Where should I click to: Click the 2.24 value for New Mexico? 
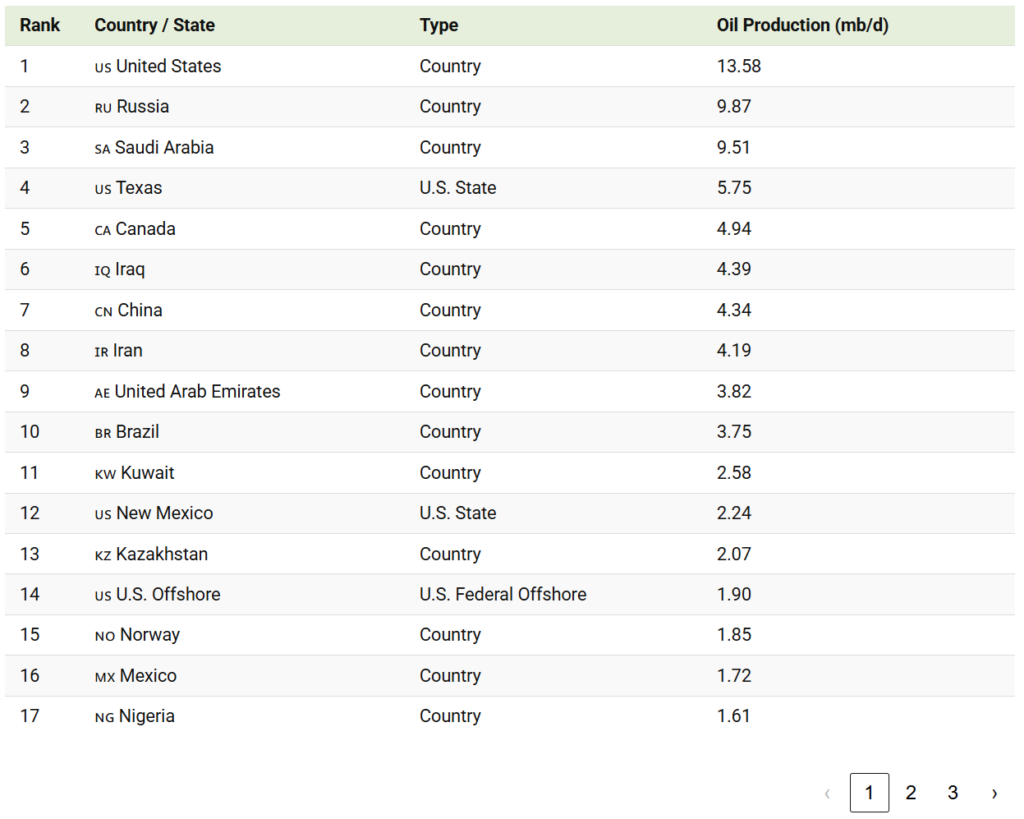[x=734, y=513]
